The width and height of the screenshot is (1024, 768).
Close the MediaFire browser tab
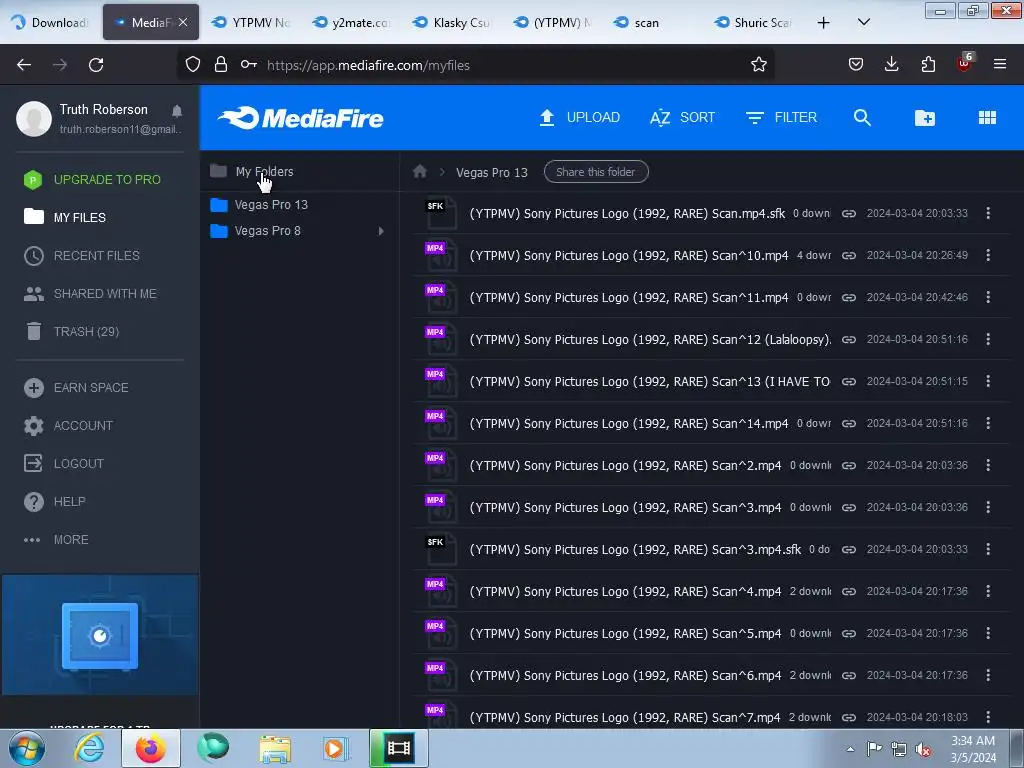coord(183,22)
